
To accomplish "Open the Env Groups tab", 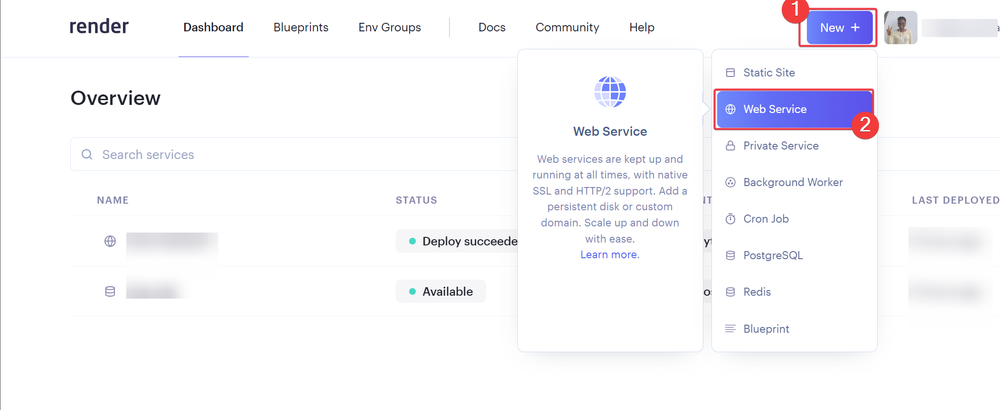I will point(390,27).
